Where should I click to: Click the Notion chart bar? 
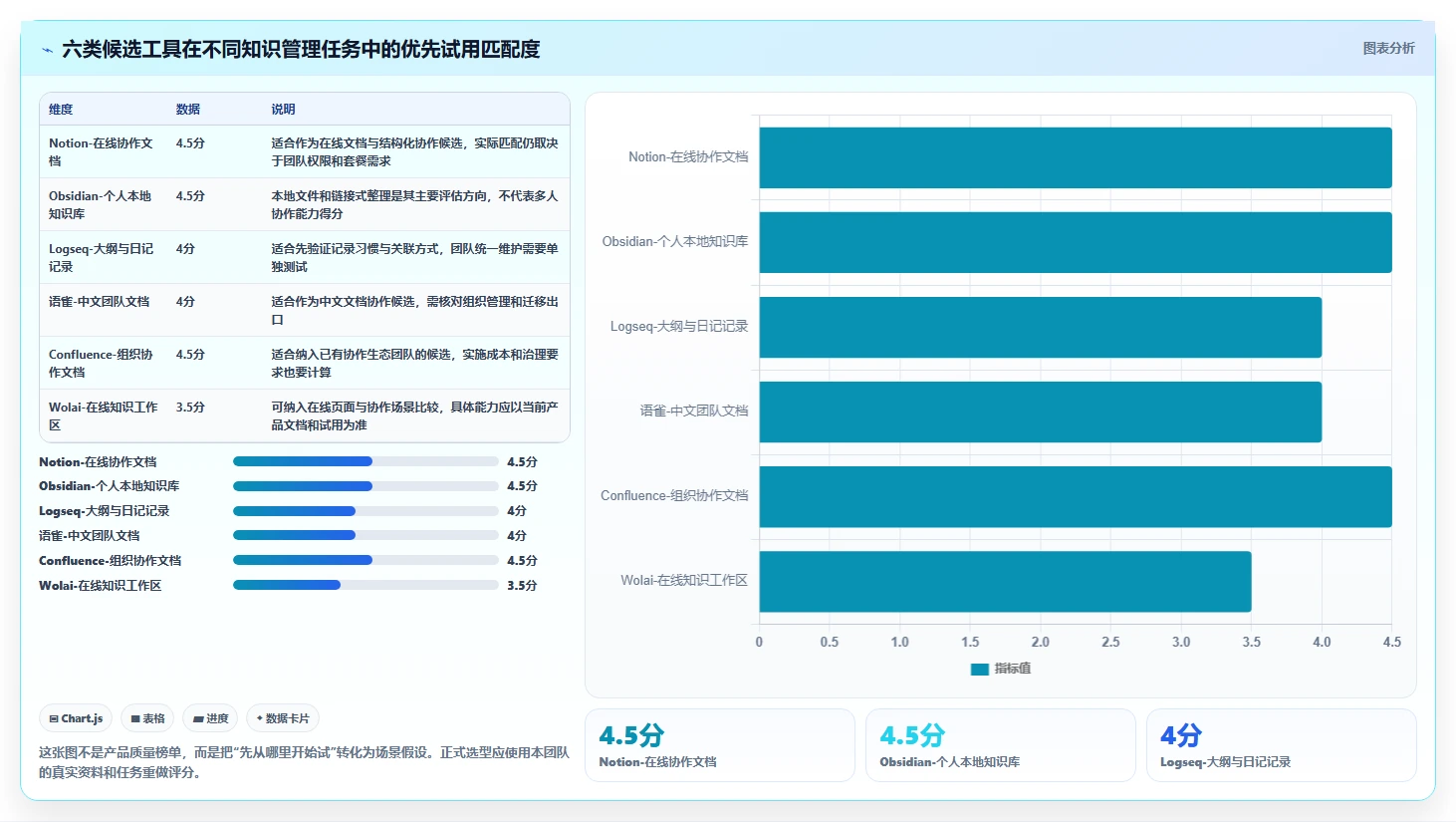(x=1076, y=157)
